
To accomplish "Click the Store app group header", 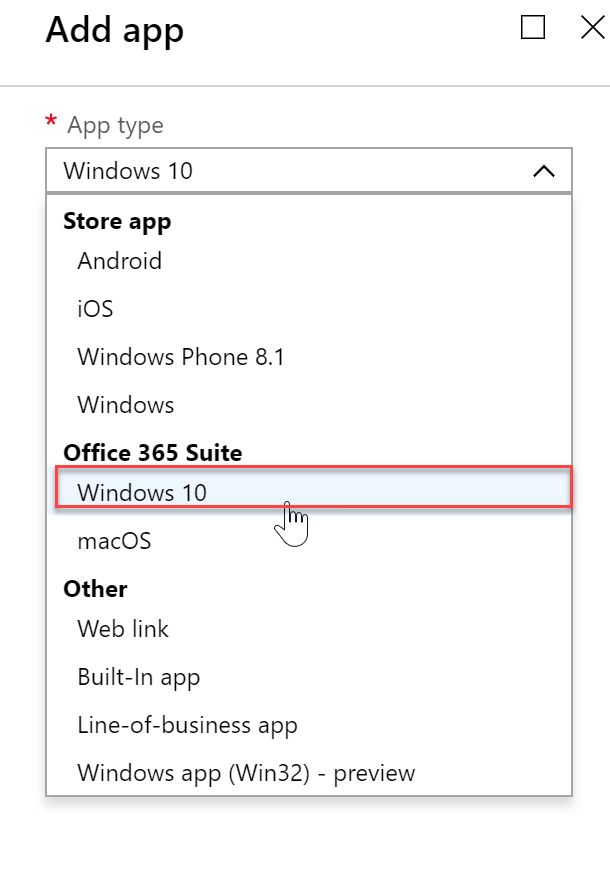I will click(117, 222).
